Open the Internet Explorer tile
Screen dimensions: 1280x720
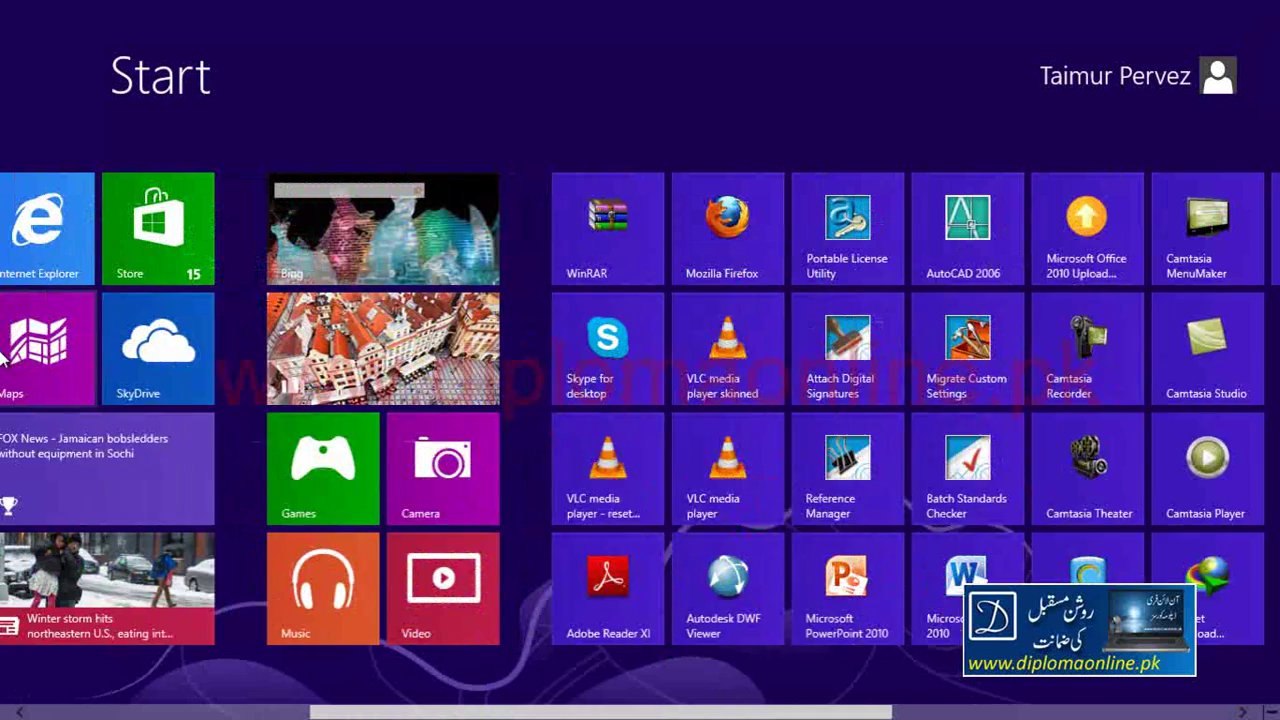coord(47,229)
